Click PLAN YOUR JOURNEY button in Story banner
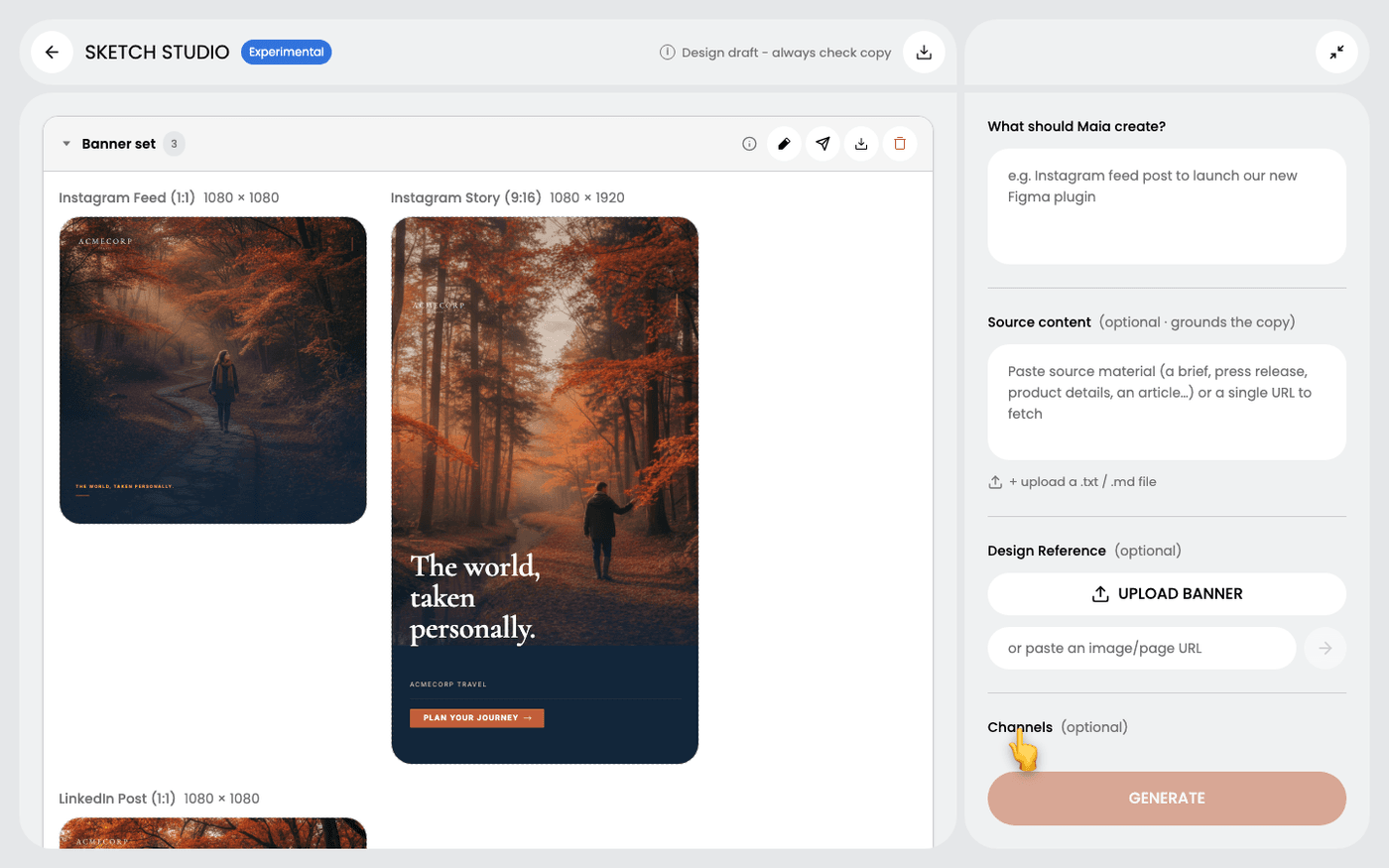Image resolution: width=1389 pixels, height=868 pixels. [477, 718]
